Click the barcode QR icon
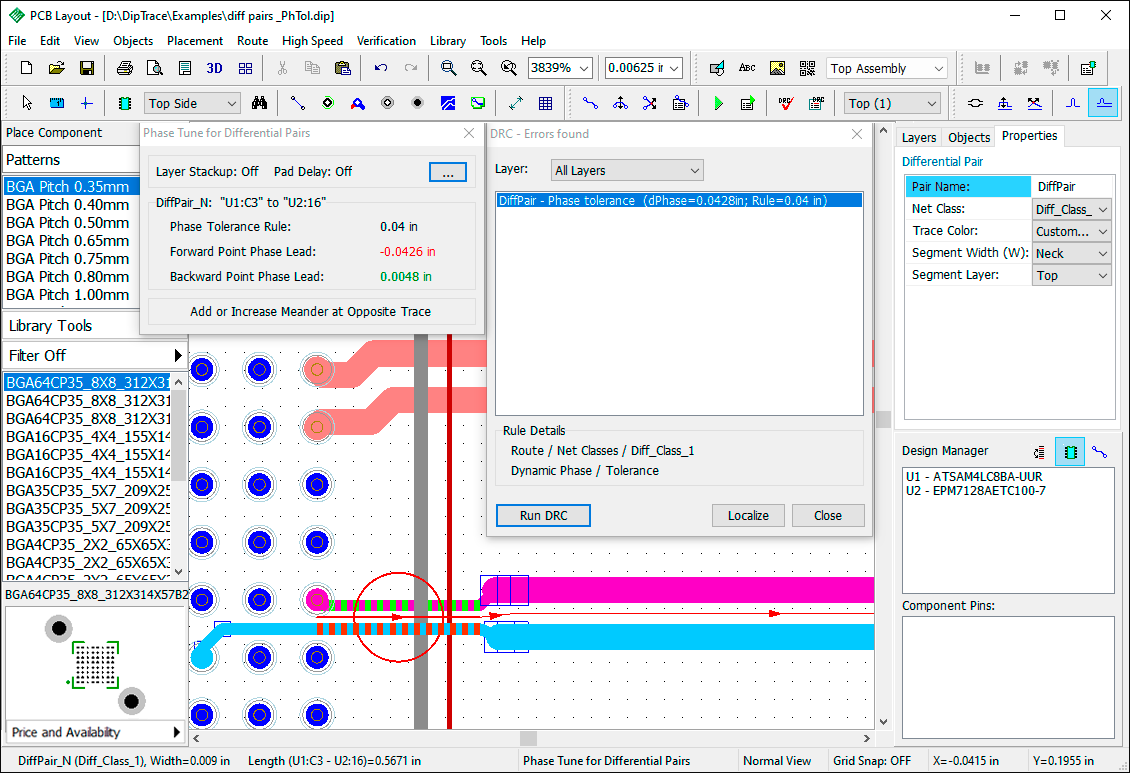 click(807, 68)
